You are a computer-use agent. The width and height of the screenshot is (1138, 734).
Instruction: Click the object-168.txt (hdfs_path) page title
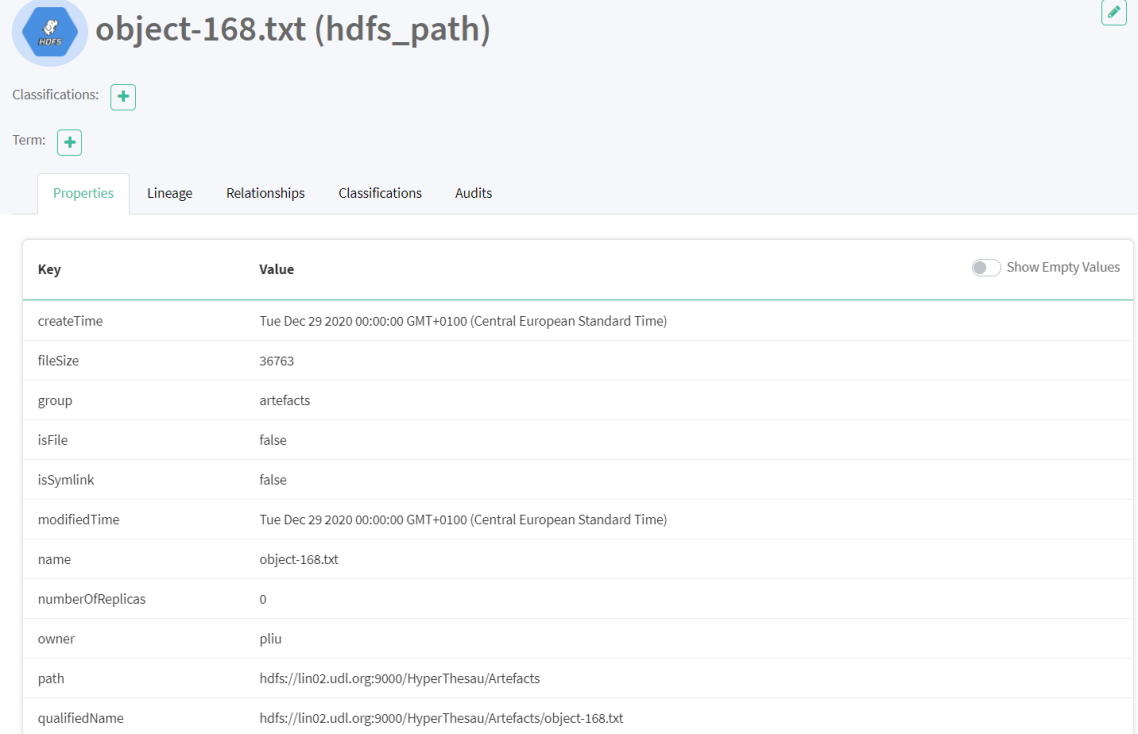pyautogui.click(x=292, y=30)
